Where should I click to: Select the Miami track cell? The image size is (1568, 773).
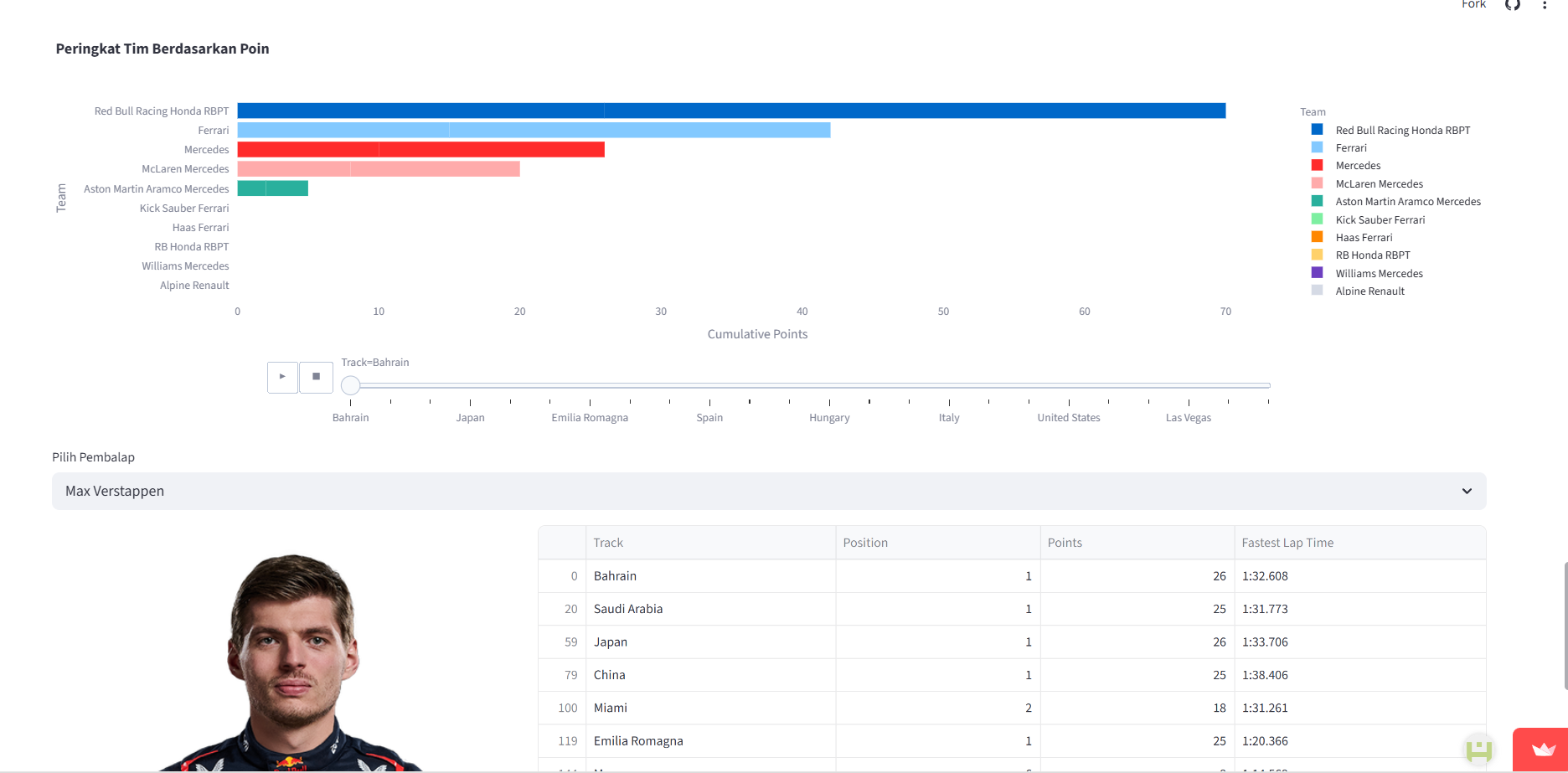[x=710, y=708]
